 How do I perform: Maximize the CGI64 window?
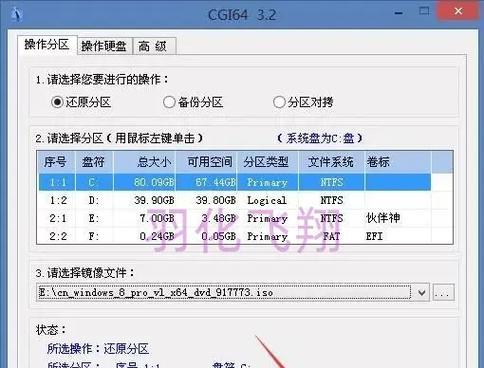[424, 11]
